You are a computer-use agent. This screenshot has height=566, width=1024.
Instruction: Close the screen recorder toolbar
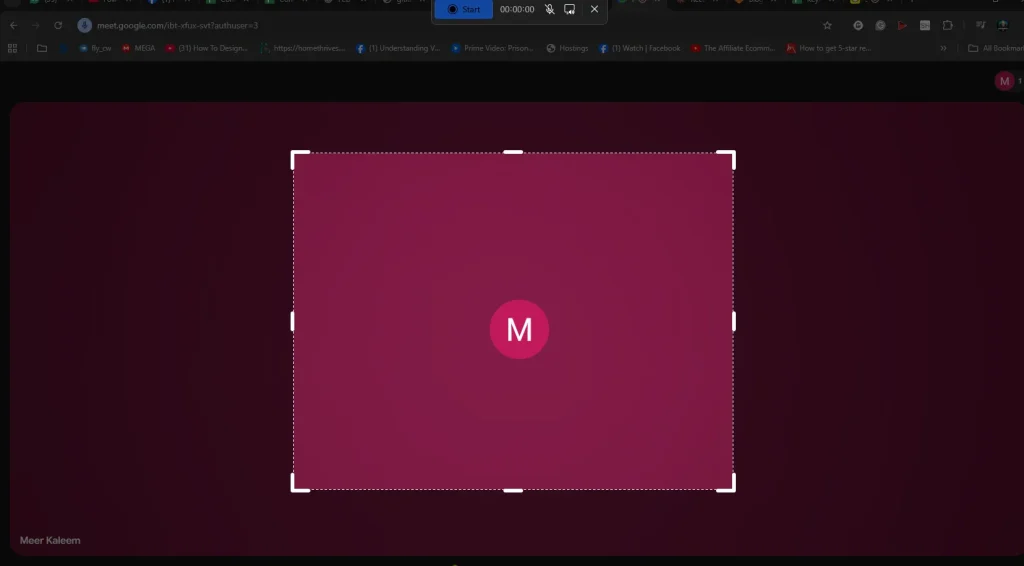tap(594, 9)
